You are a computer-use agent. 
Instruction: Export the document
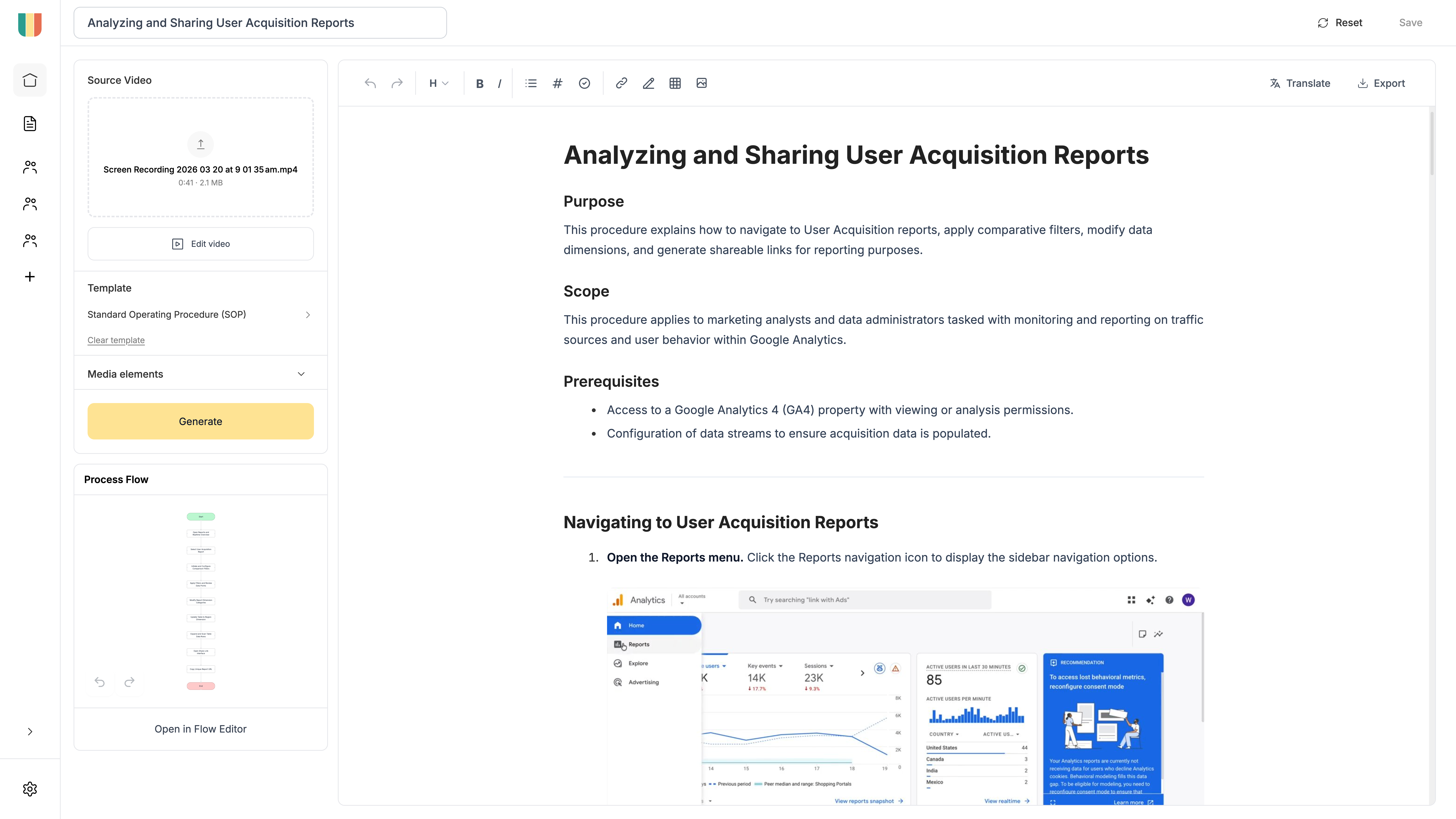tap(1381, 84)
